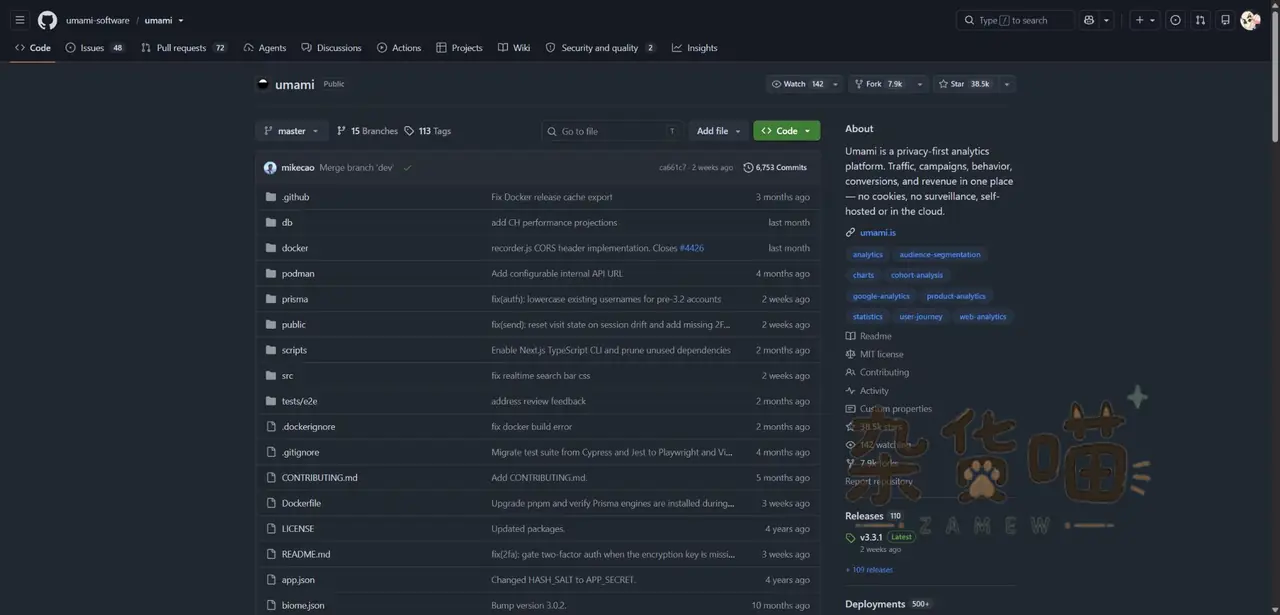Open the Discussions tab
Screen dimensions: 1280x615
[331, 48]
